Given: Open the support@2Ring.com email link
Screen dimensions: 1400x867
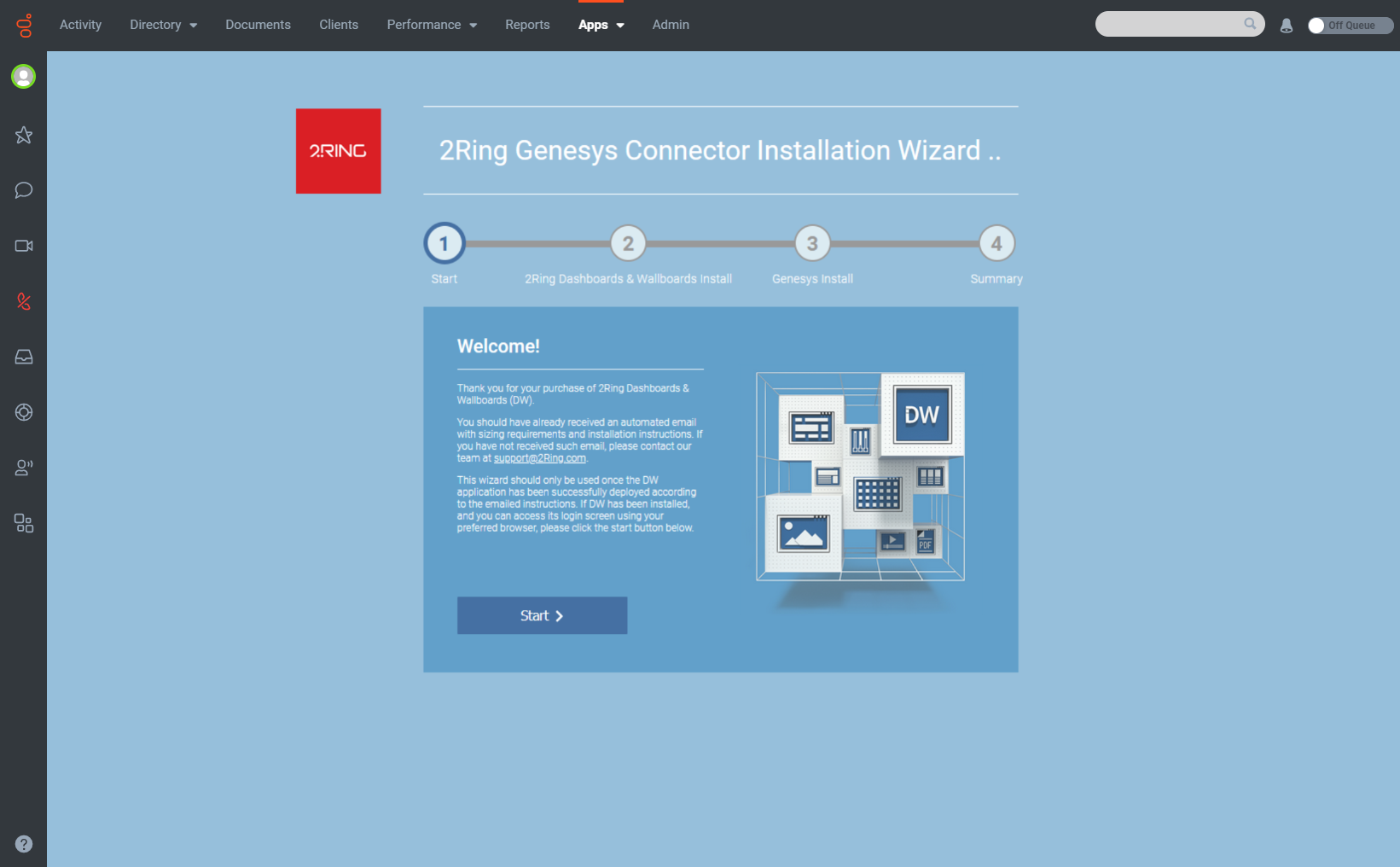Looking at the screenshot, I should click(540, 457).
